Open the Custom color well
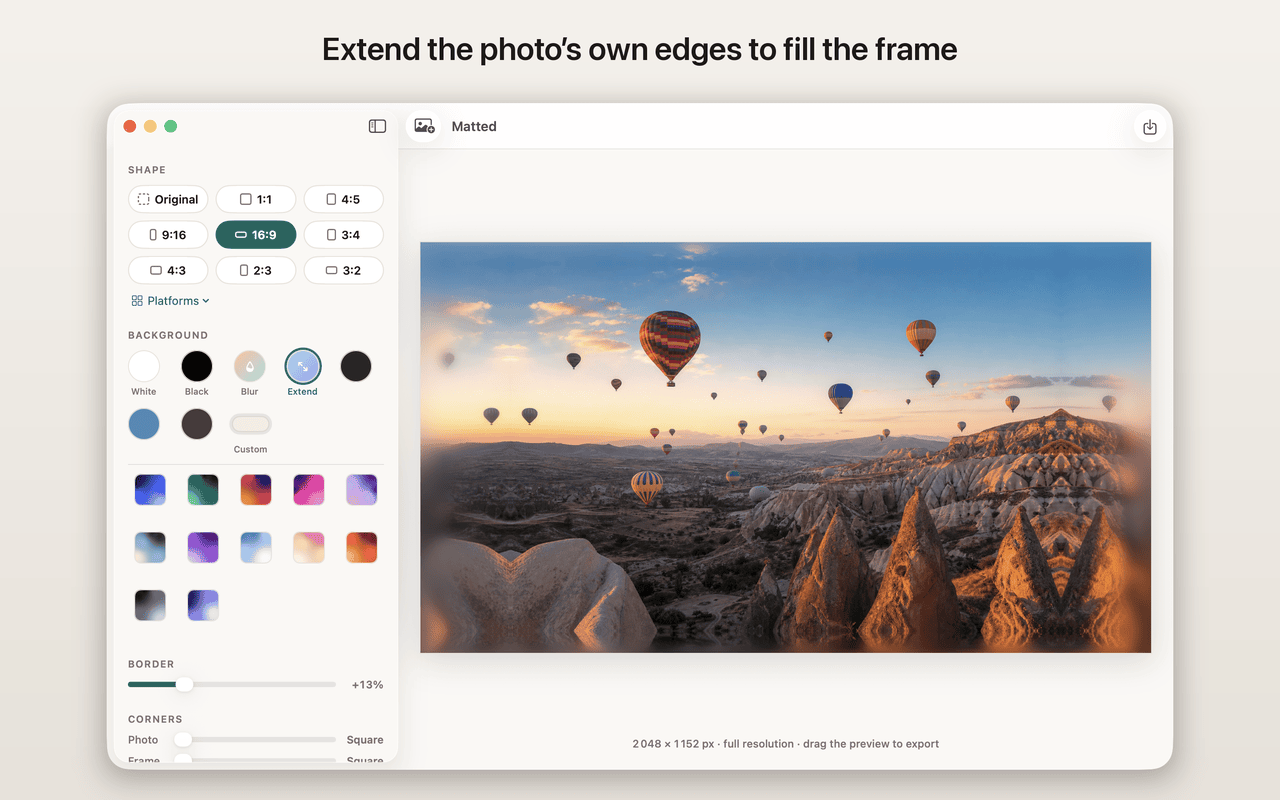Screen dimensions: 1280x800 [x=250, y=424]
